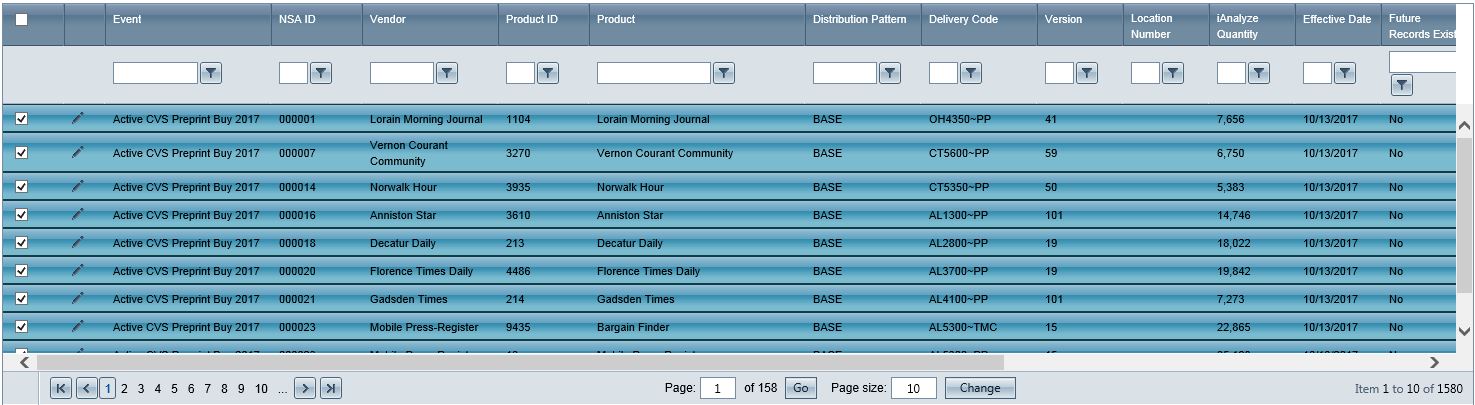This screenshot has height=405, width=1475.
Task: Uncheck the row for NSA ID 000001
Action: tap(22, 119)
